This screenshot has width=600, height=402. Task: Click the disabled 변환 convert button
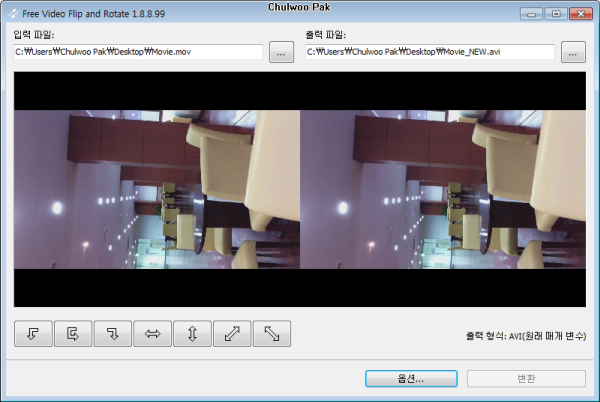point(526,379)
